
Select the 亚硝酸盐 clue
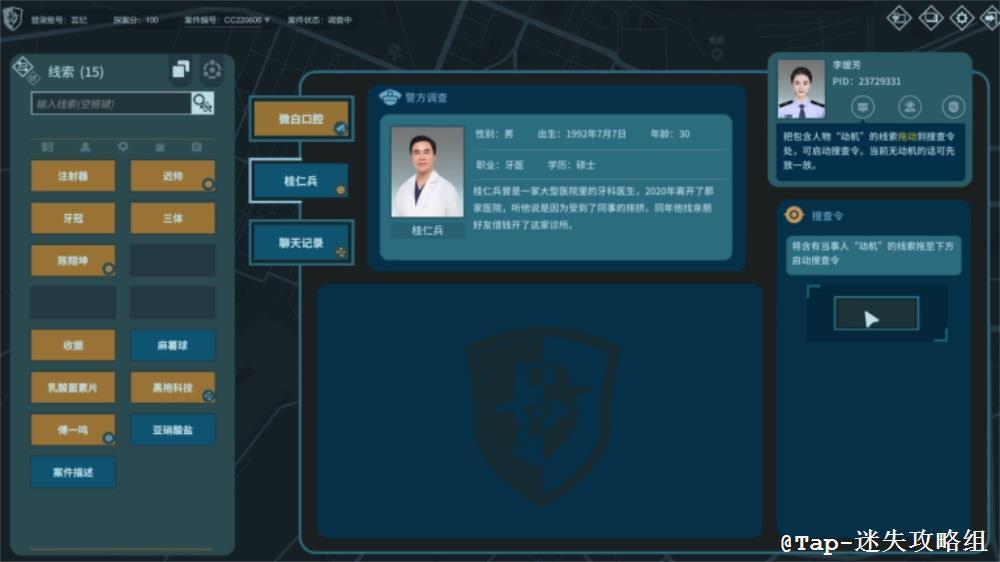pos(172,430)
